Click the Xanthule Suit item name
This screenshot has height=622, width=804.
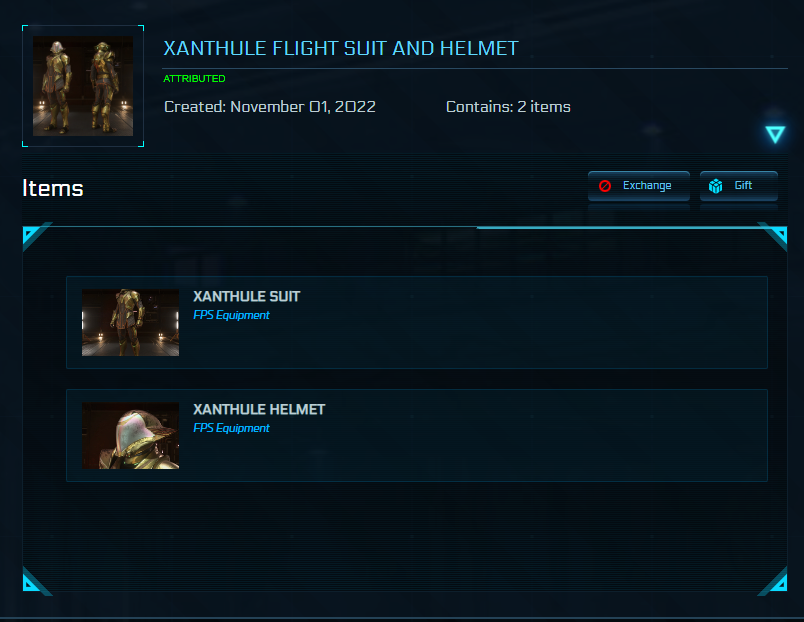[x=246, y=297]
